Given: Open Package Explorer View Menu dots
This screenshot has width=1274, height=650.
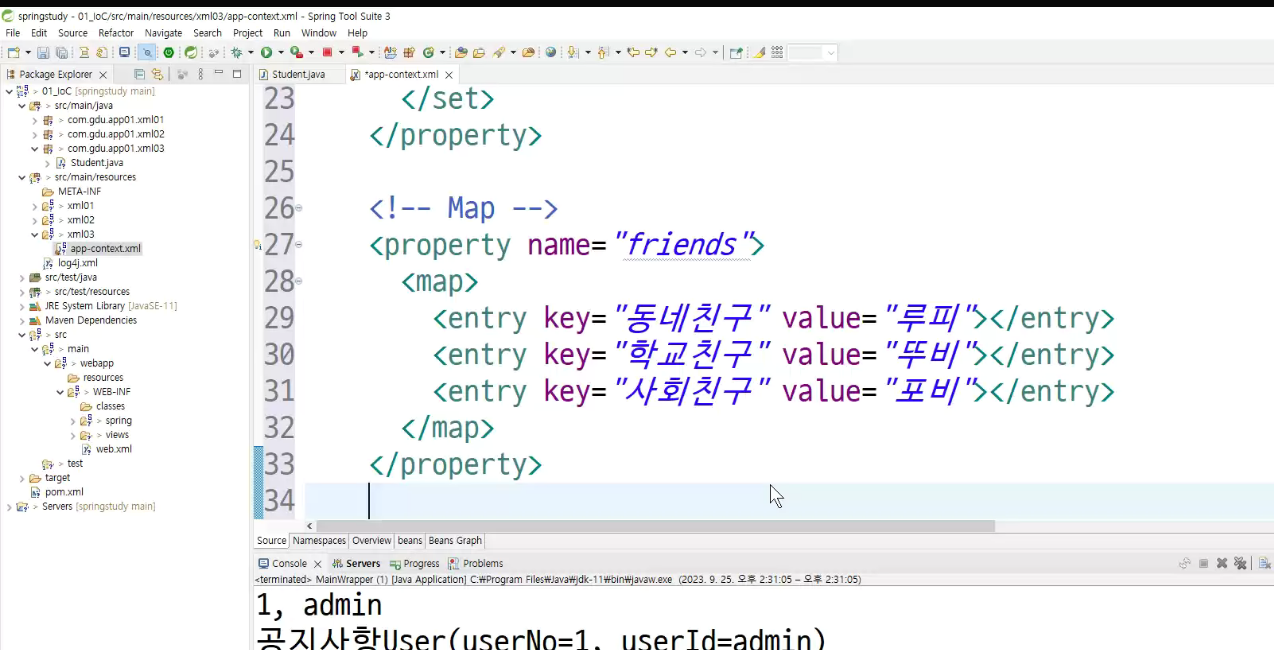Looking at the screenshot, I should click(x=201, y=74).
